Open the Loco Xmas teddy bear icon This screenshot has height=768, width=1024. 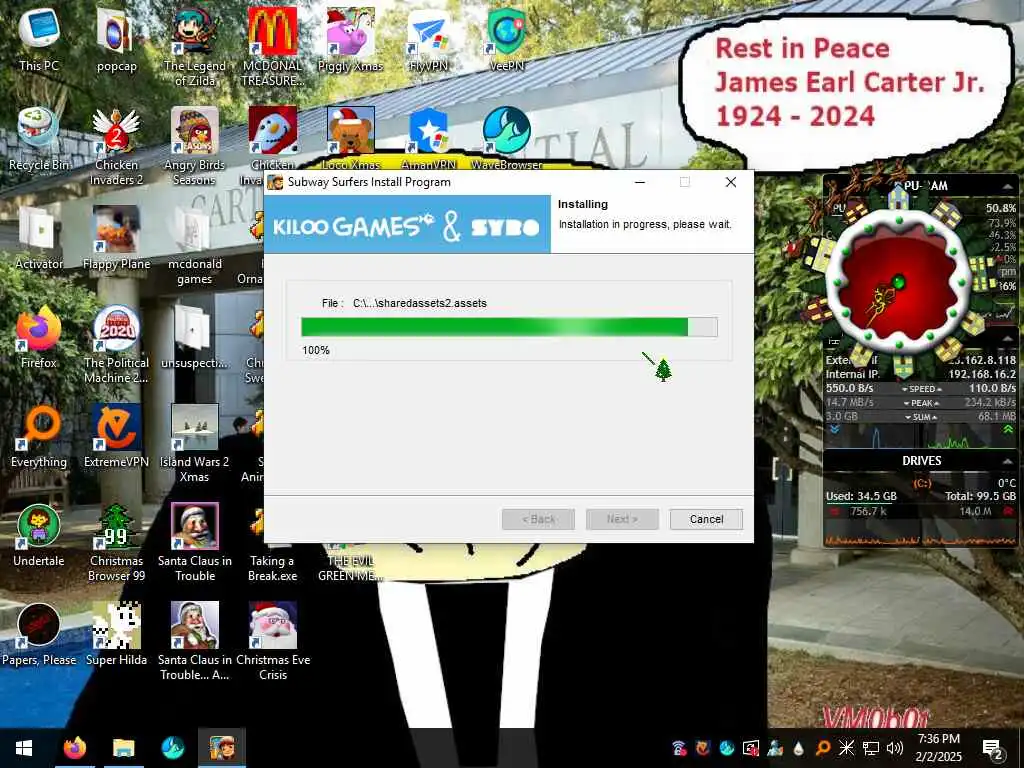click(x=350, y=137)
